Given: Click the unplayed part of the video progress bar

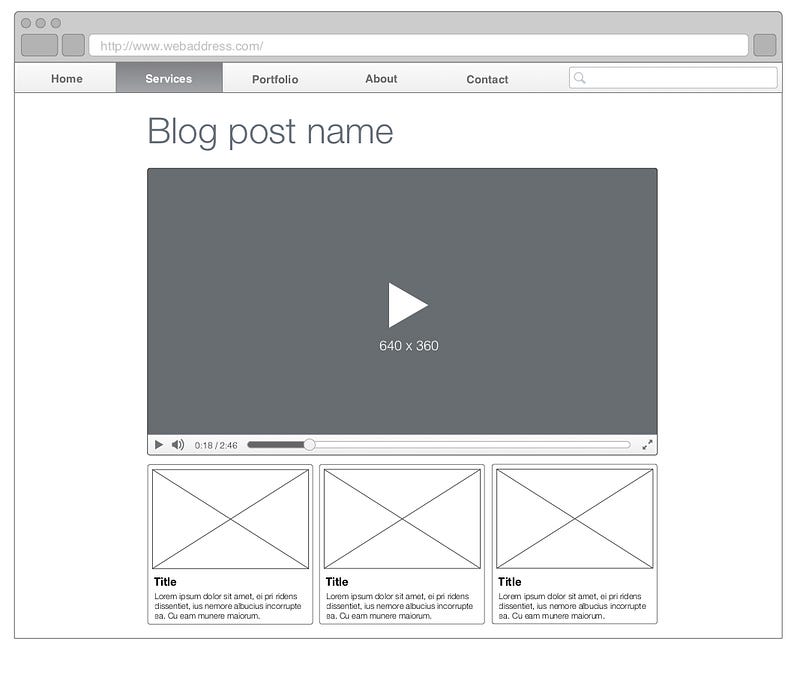Looking at the screenshot, I should tap(472, 445).
